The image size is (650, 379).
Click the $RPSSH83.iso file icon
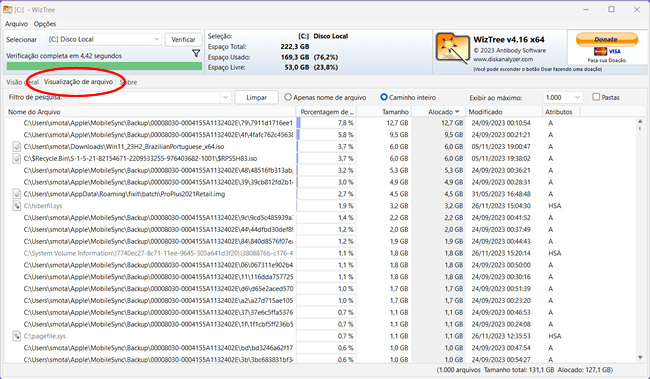point(17,158)
